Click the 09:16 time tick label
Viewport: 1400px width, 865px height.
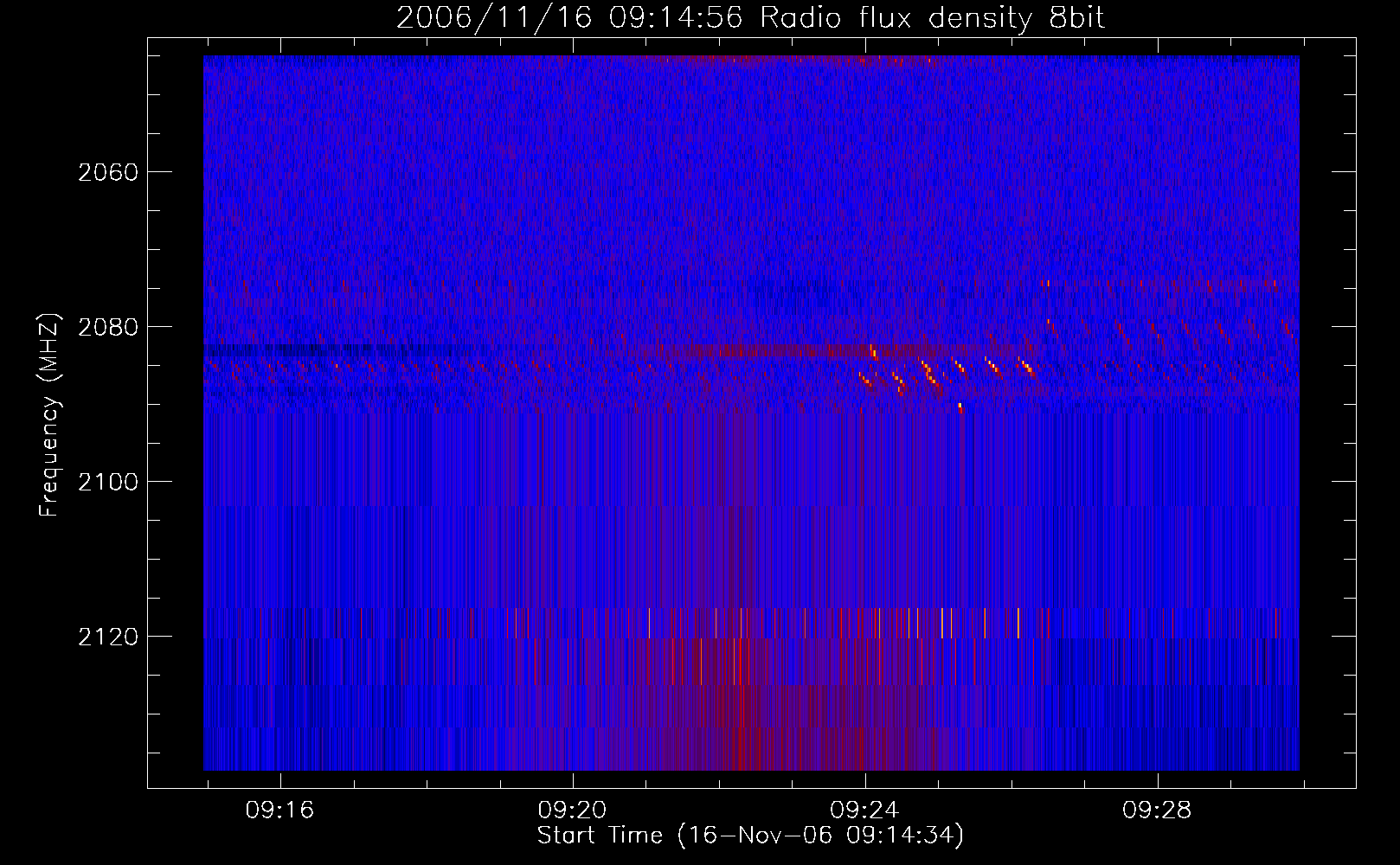(279, 811)
